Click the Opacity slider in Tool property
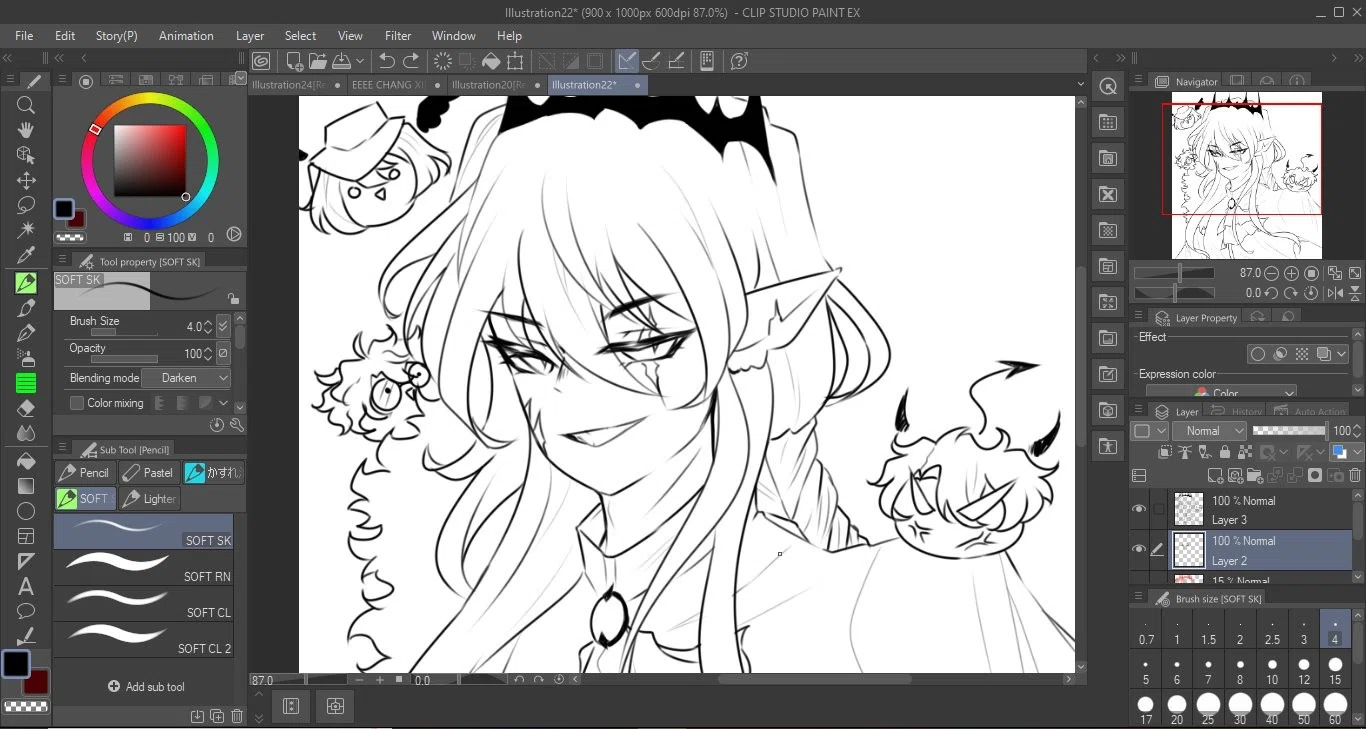1366x729 pixels. (x=124, y=358)
